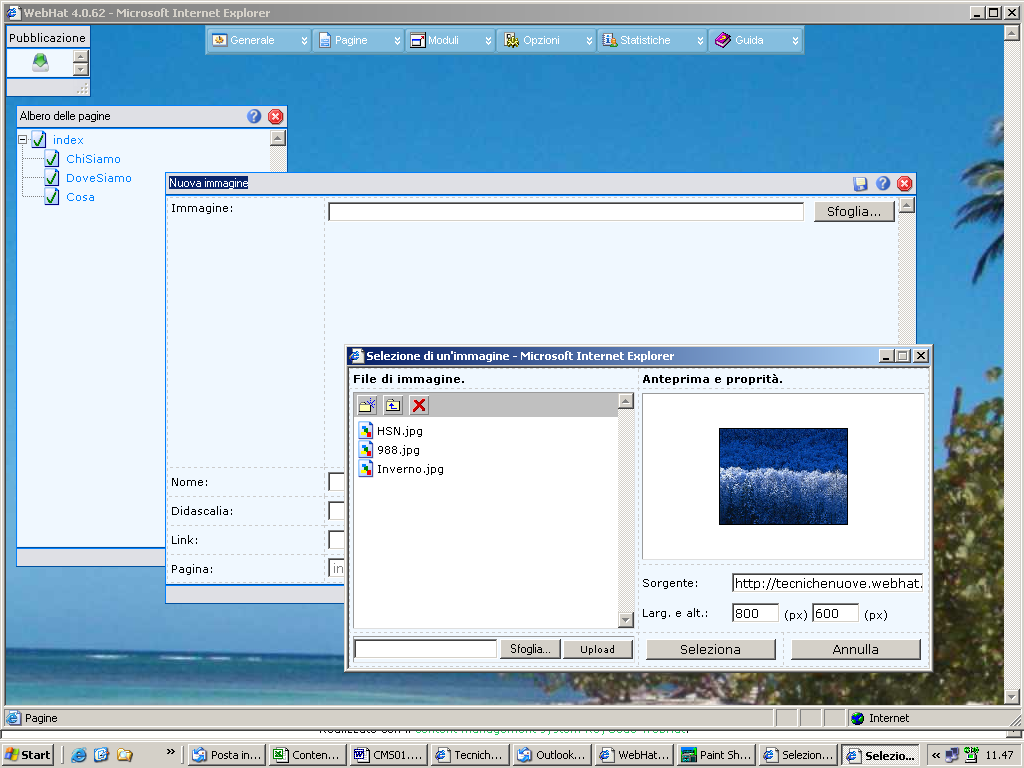Open the Cosa page link

(80, 197)
